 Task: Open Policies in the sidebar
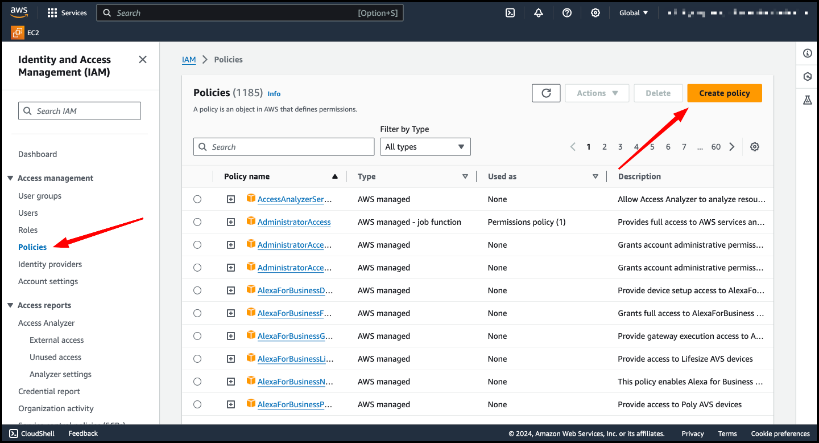[x=32, y=247]
